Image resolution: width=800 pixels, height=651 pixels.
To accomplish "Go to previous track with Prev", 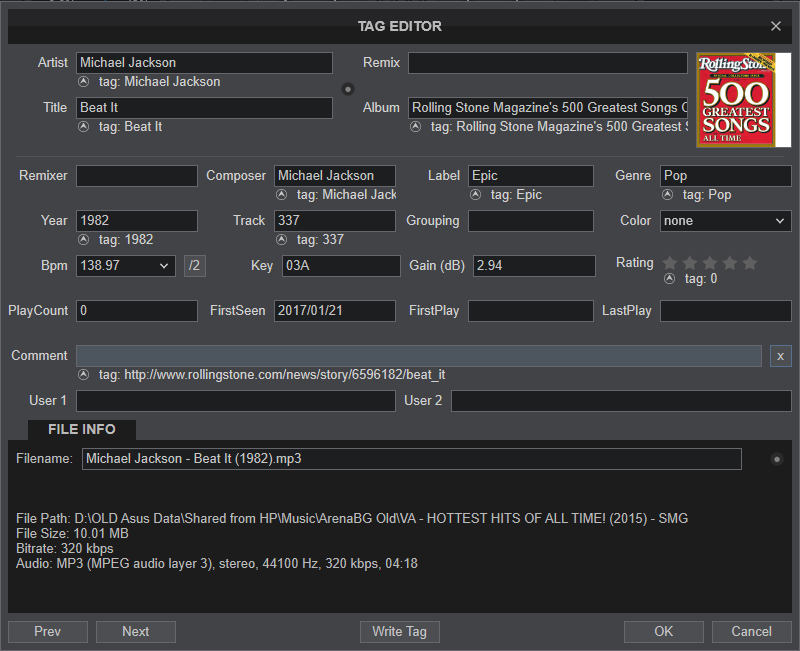I will point(47,632).
